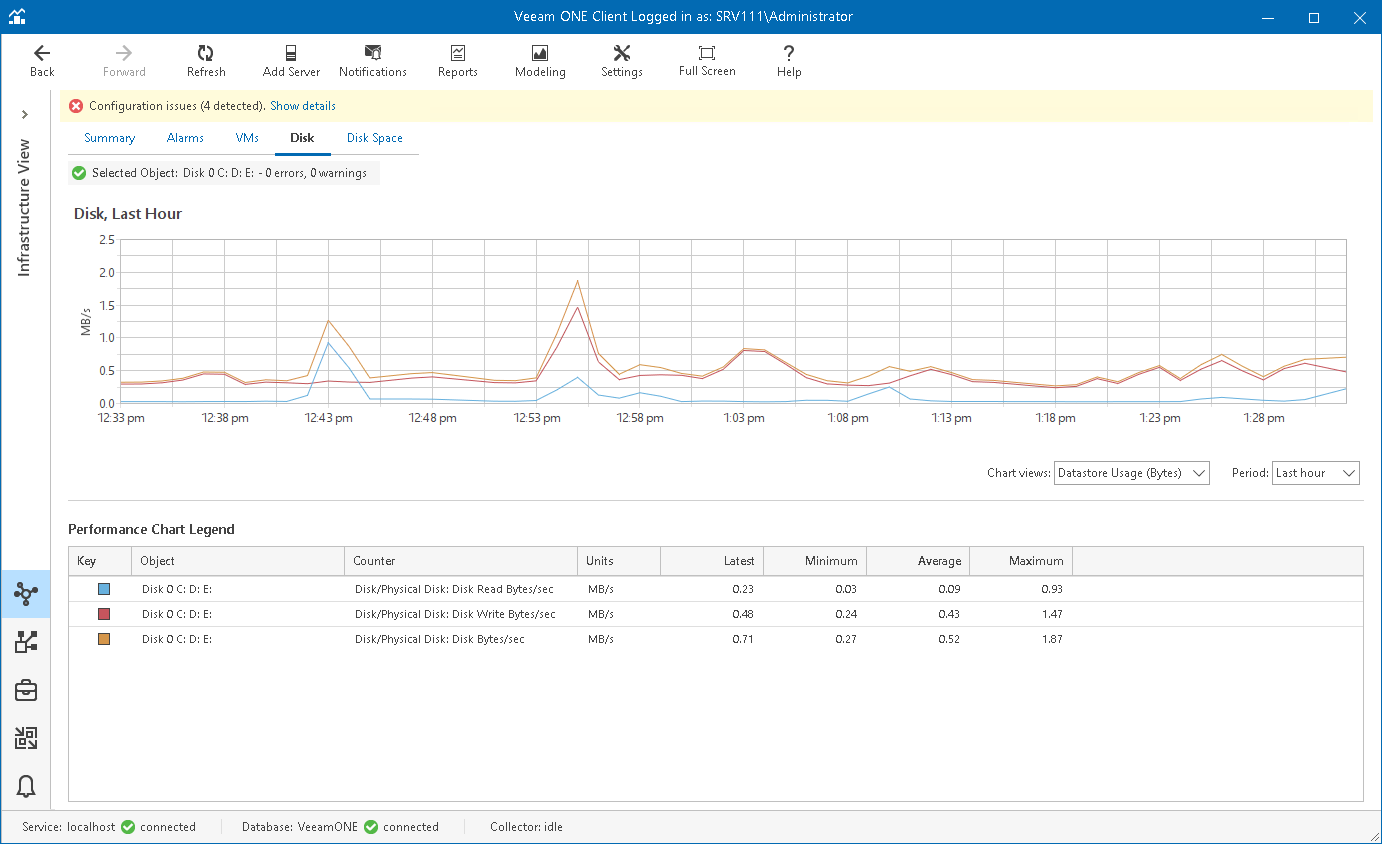Click the red configuration issues error icon
The image size is (1382, 844).
(x=76, y=106)
